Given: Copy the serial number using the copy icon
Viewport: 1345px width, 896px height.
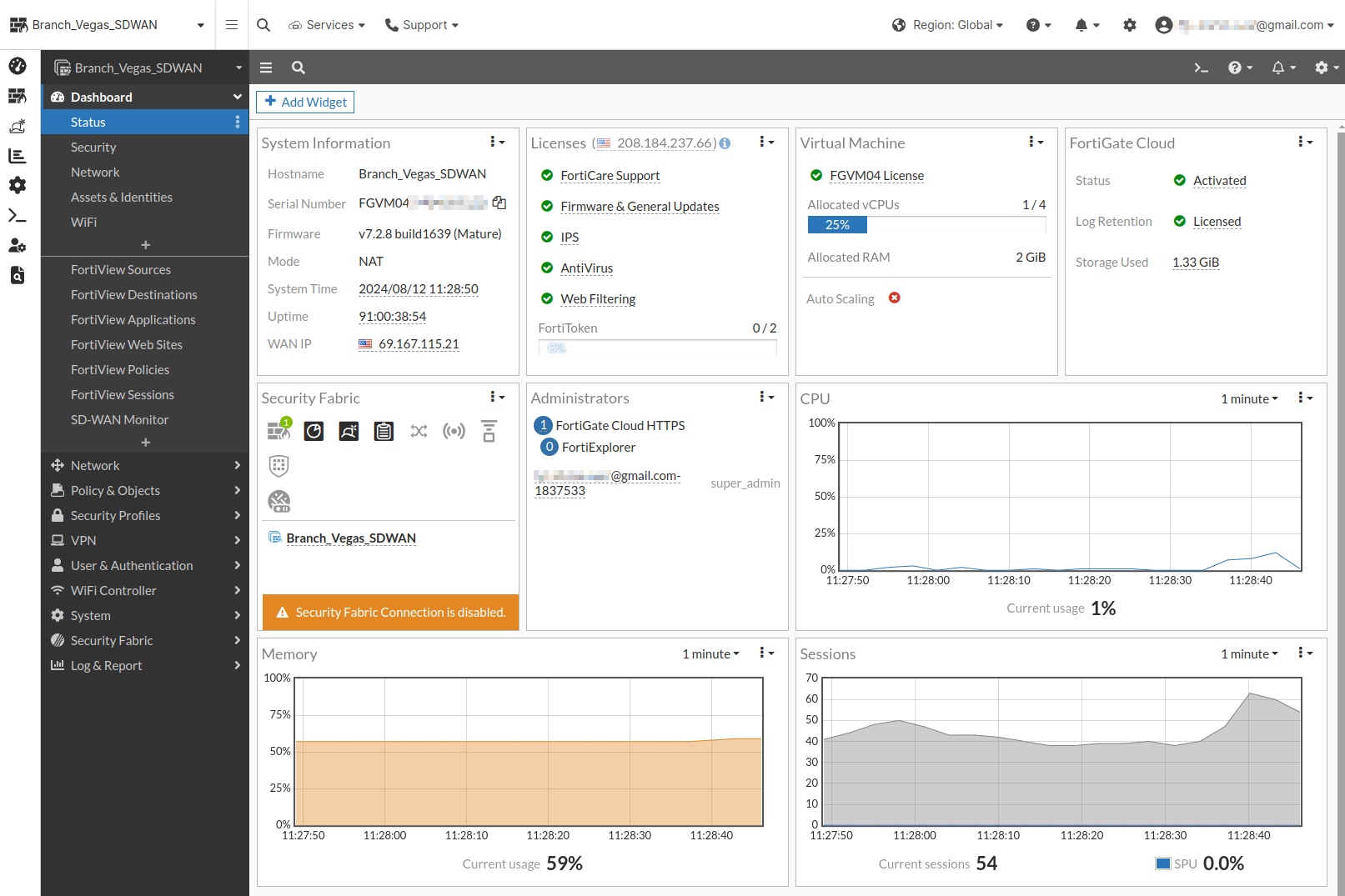Looking at the screenshot, I should coord(499,203).
